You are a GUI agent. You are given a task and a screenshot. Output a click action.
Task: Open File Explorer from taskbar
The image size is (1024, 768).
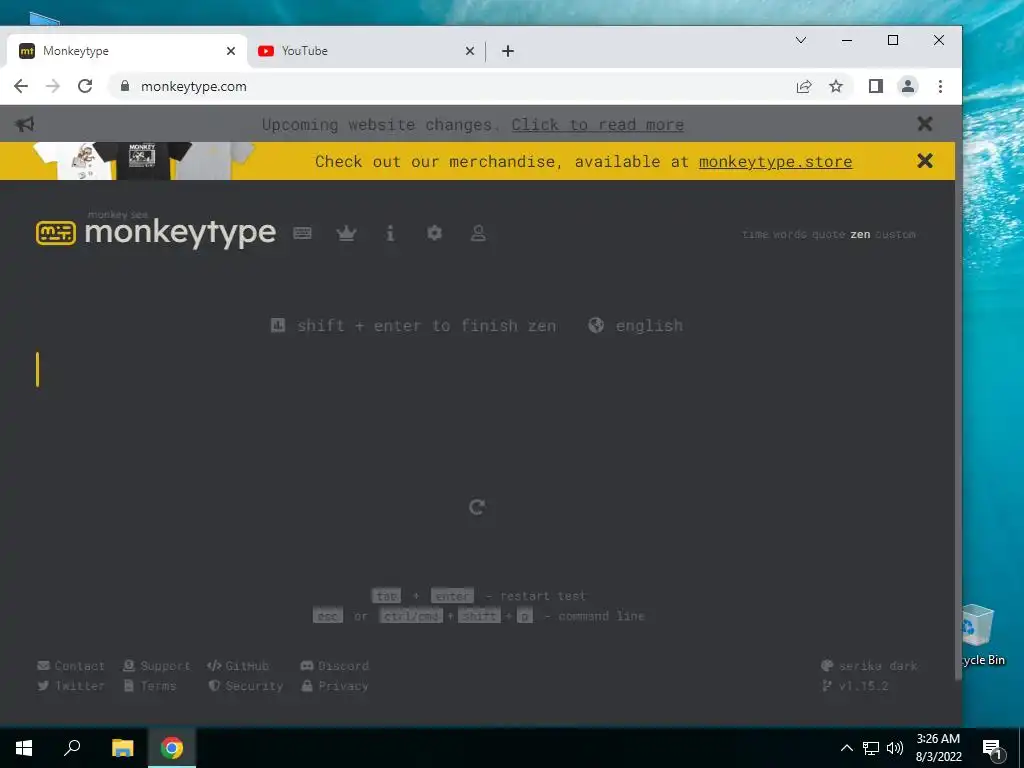coord(122,748)
